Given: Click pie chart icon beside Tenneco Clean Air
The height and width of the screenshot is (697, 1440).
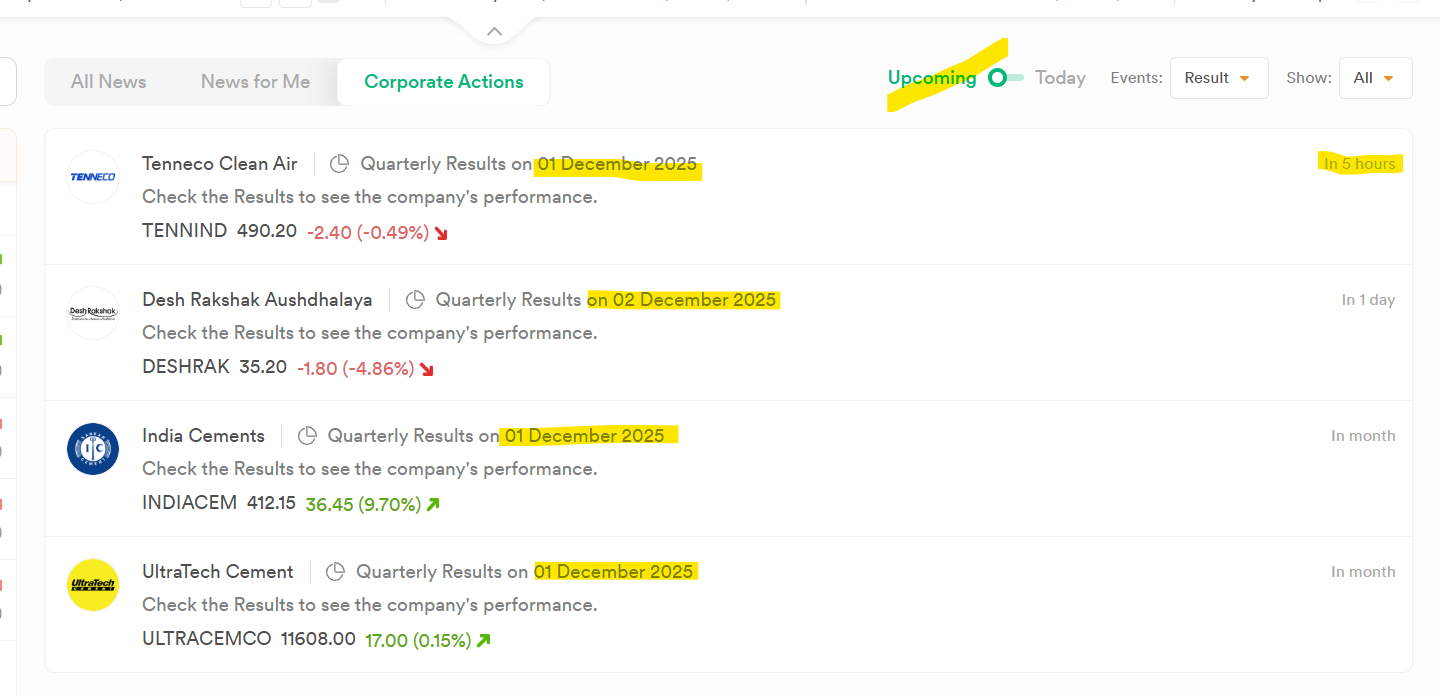Looking at the screenshot, I should (340, 164).
